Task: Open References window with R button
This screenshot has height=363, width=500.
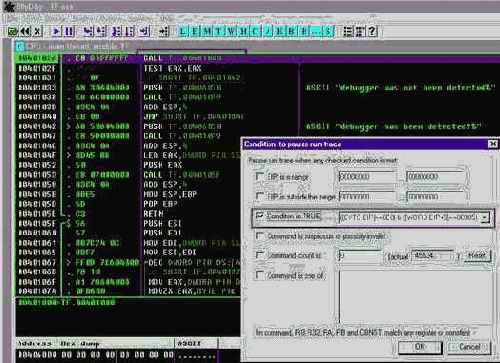Action: click(304, 32)
